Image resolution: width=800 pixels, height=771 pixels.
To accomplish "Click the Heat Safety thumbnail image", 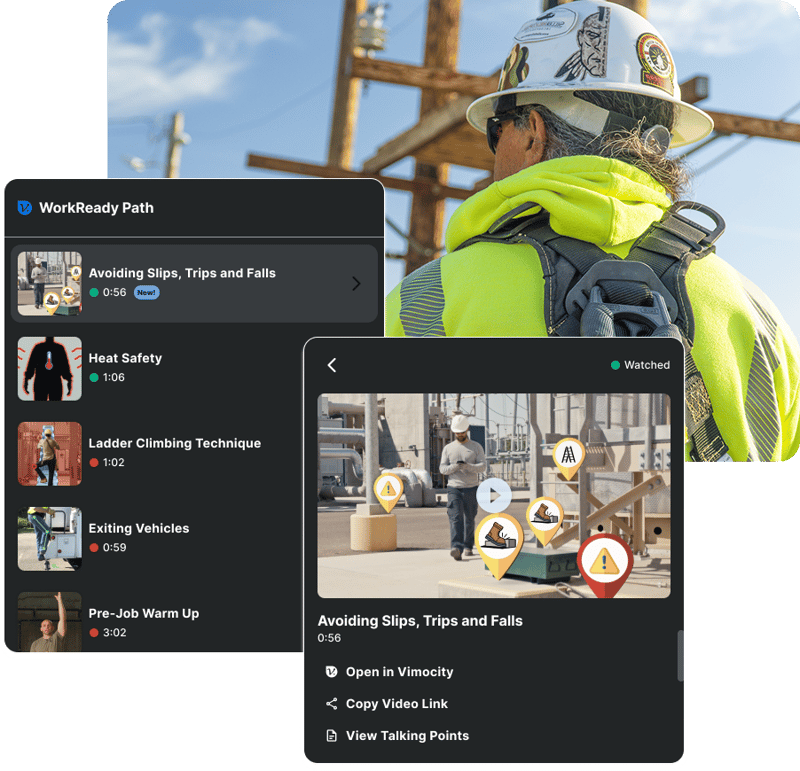I will point(50,368).
